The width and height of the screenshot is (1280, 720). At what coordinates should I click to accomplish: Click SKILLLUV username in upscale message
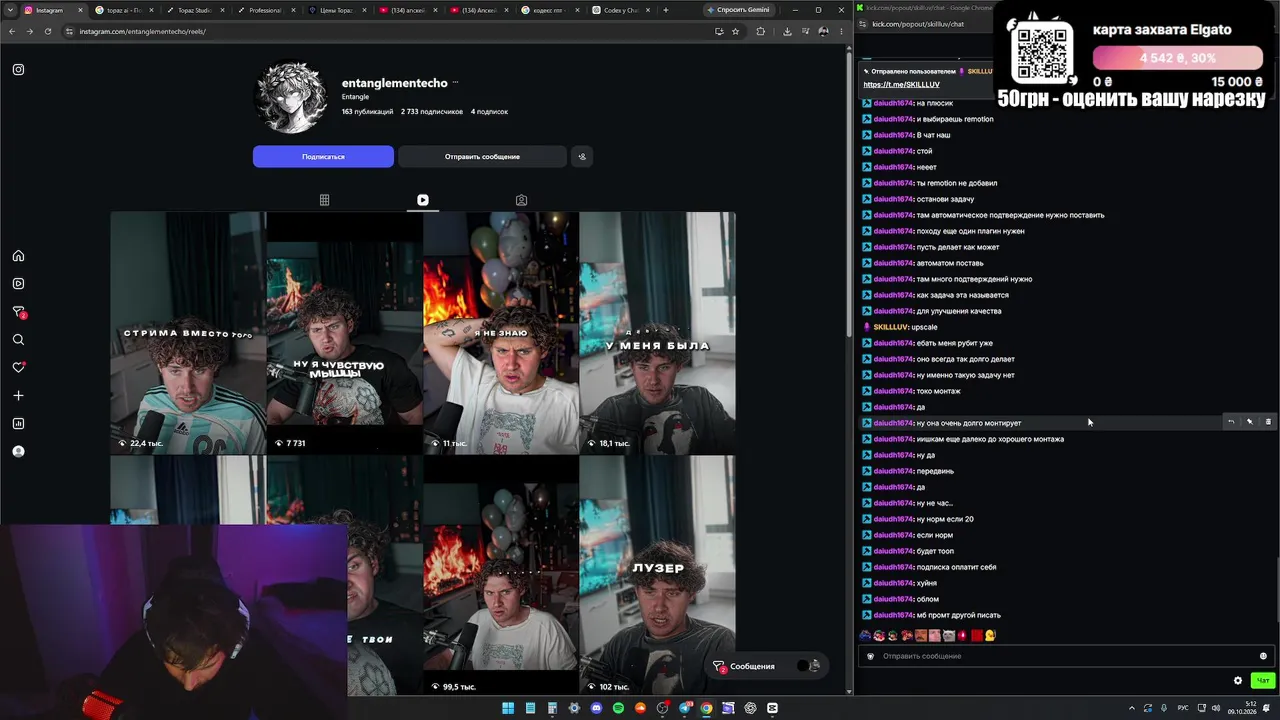click(x=891, y=327)
